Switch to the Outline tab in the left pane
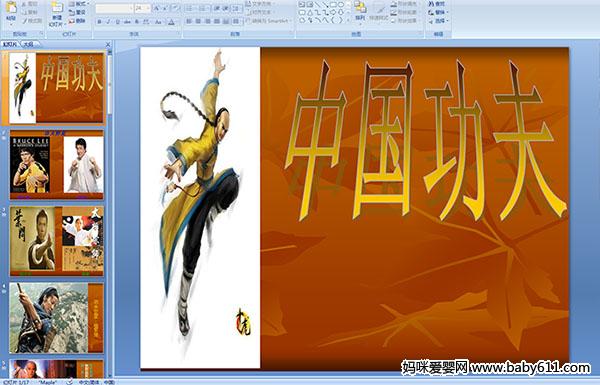This screenshot has width=600, height=385. pyautogui.click(x=28, y=44)
